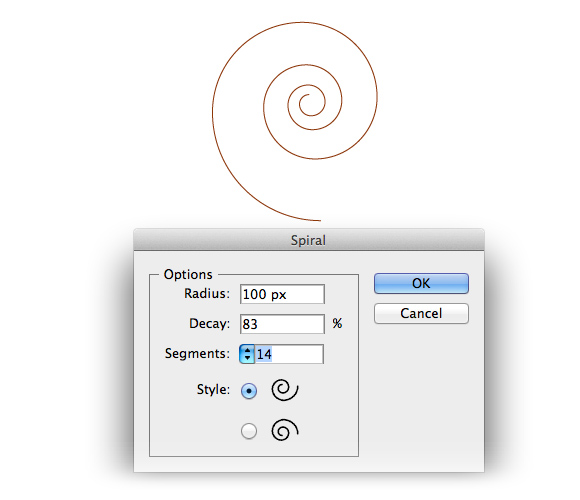Confirm the spiral with OK
The image size is (580, 500).
421,283
